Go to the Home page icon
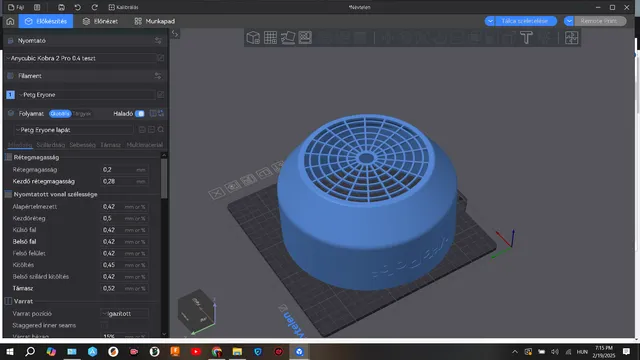 10,21
